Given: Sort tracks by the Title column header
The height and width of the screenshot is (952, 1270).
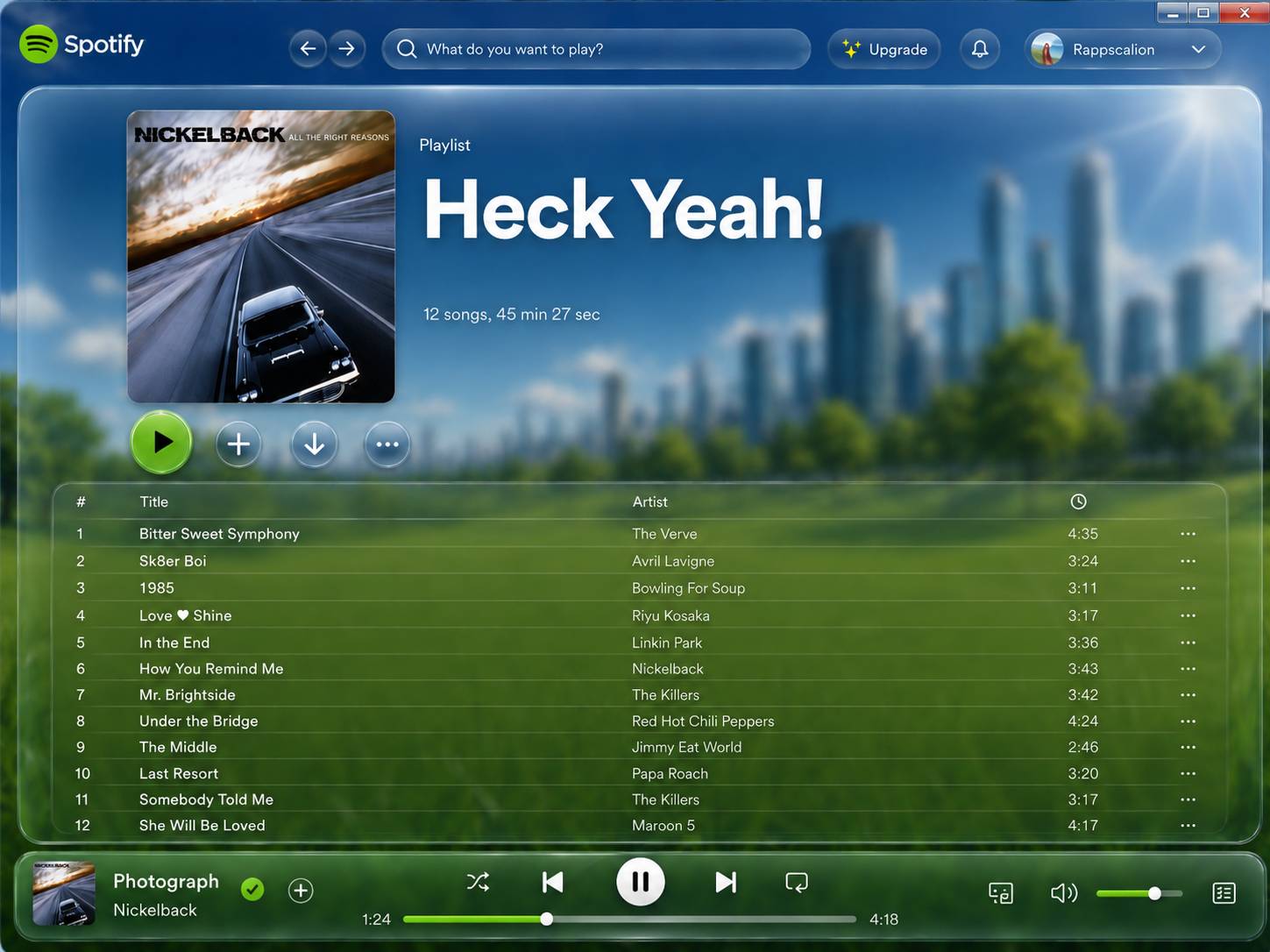Looking at the screenshot, I should (153, 501).
